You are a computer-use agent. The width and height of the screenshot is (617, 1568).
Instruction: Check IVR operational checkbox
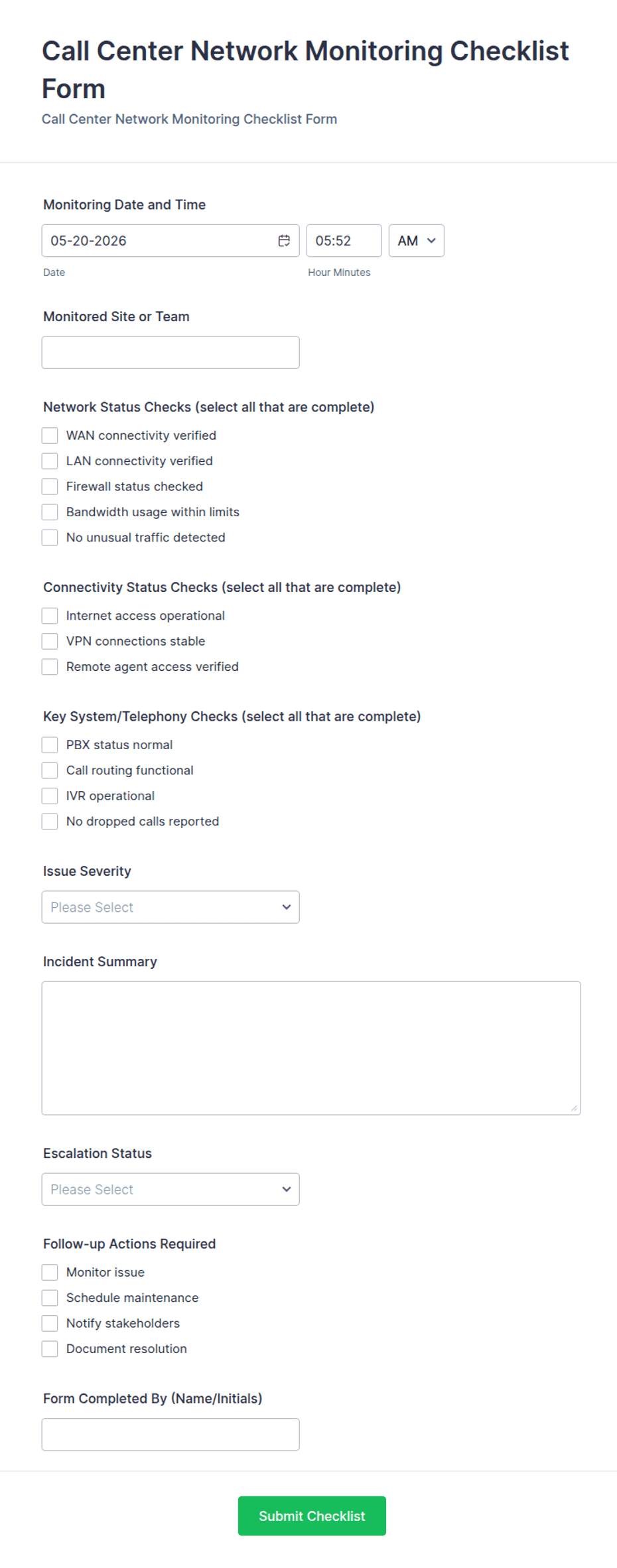[x=50, y=796]
